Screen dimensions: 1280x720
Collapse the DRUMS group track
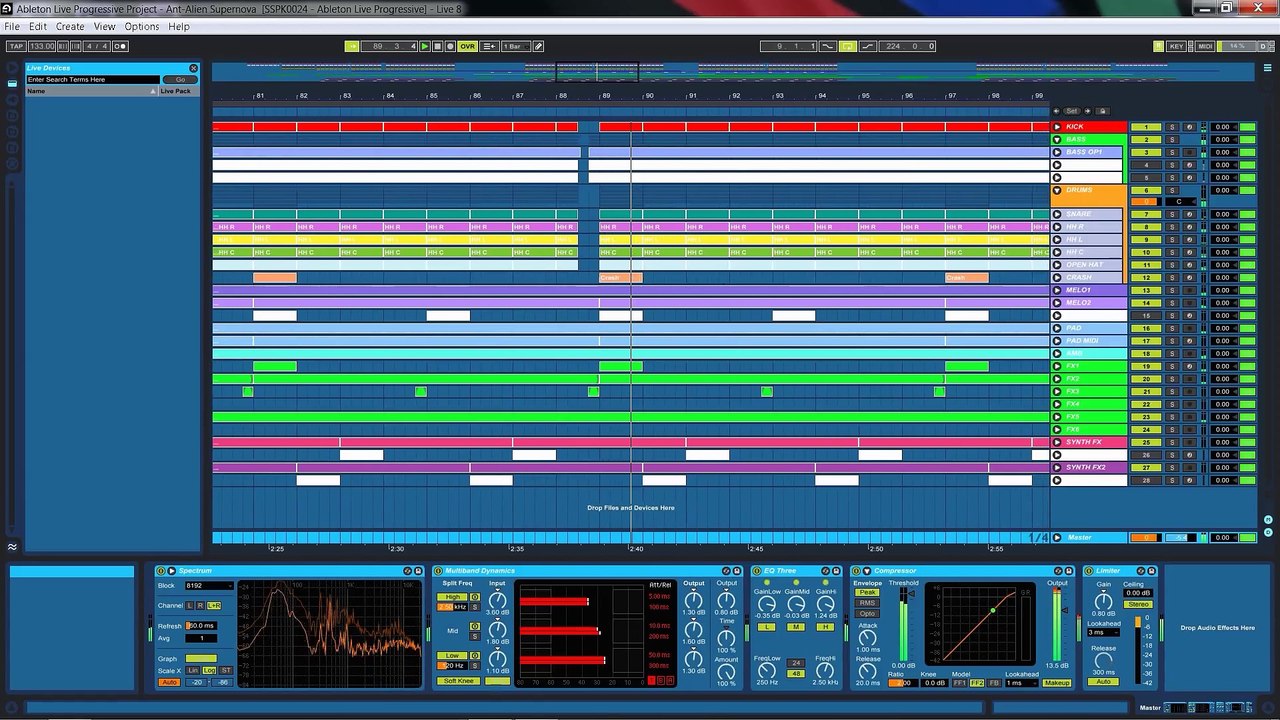1057,190
